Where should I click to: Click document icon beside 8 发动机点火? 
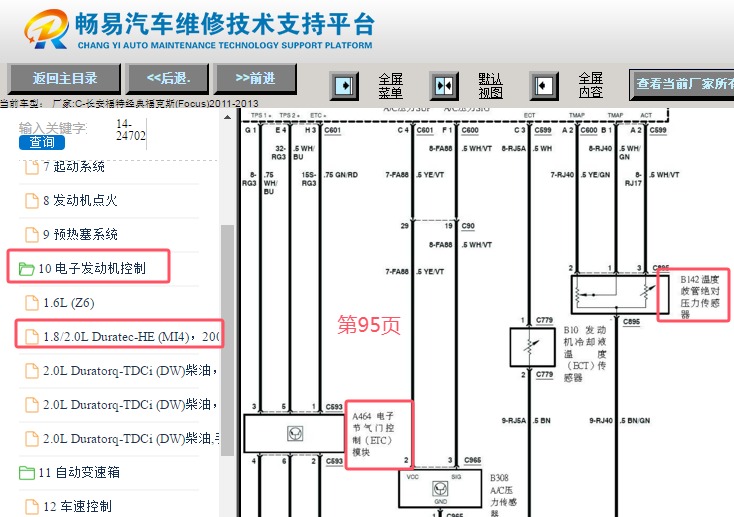31,200
